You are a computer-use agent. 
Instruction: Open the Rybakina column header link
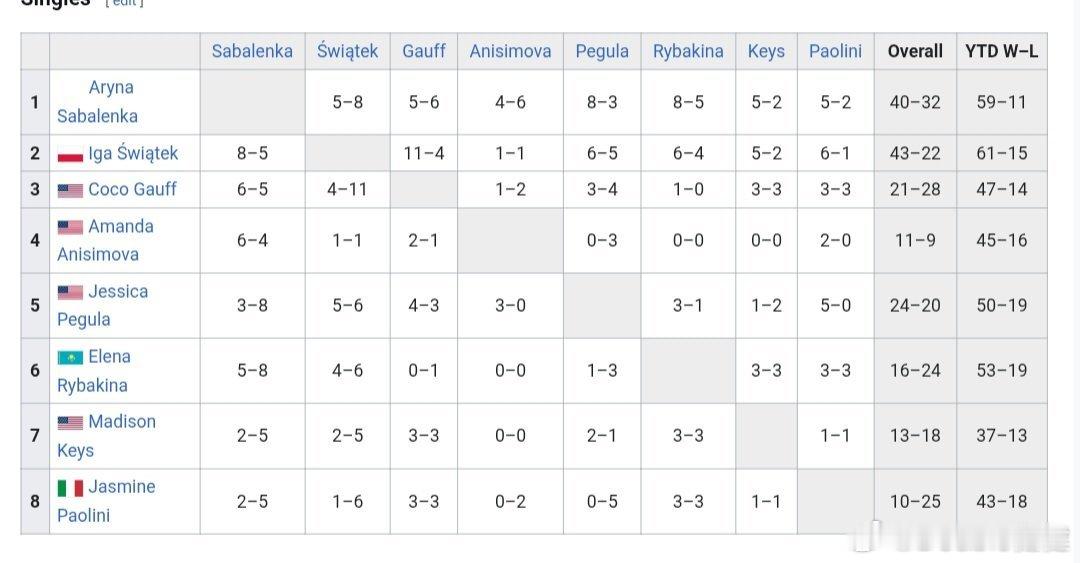pyautogui.click(x=688, y=51)
